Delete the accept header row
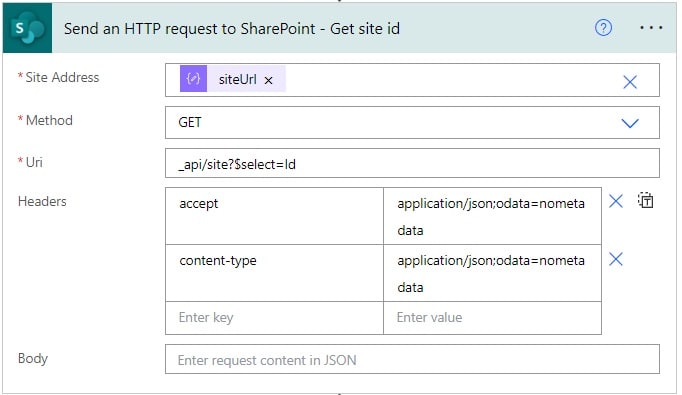This screenshot has width=682, height=395. 615,201
